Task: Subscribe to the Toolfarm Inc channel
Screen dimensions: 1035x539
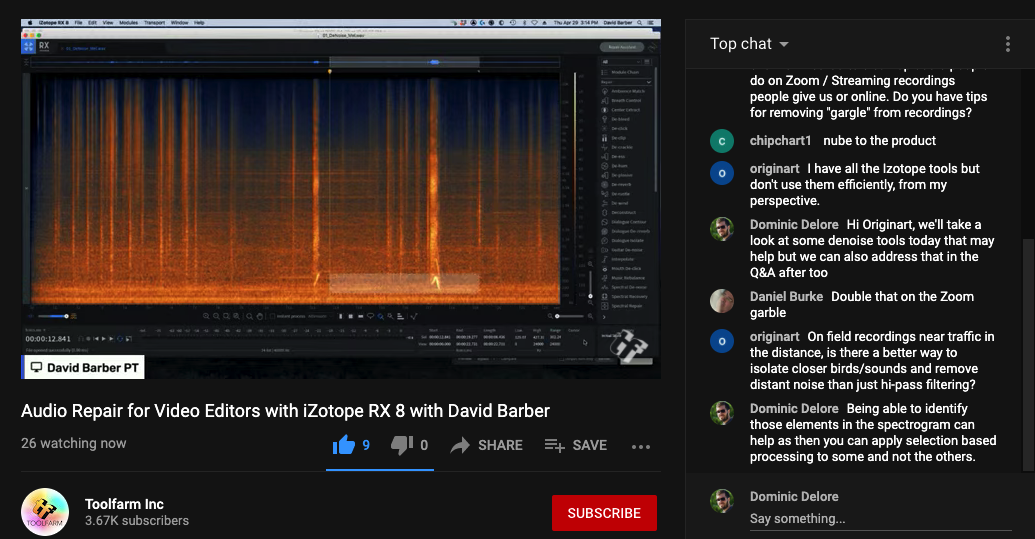Action: point(604,513)
